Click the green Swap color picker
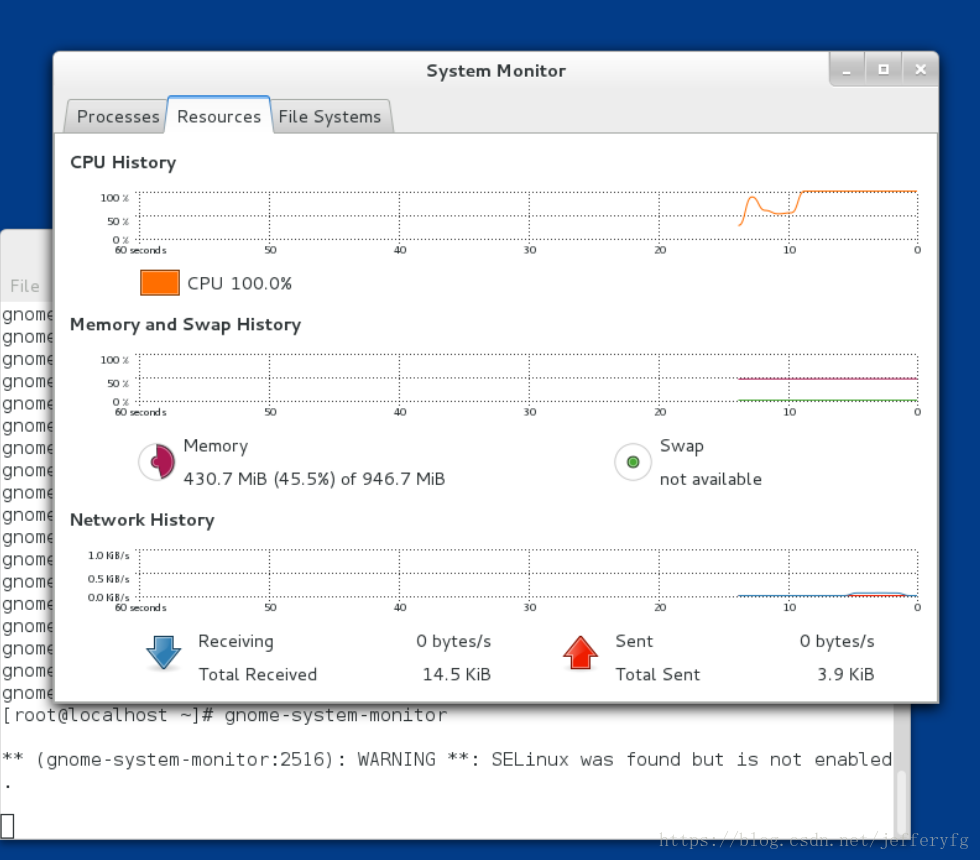 click(x=632, y=462)
